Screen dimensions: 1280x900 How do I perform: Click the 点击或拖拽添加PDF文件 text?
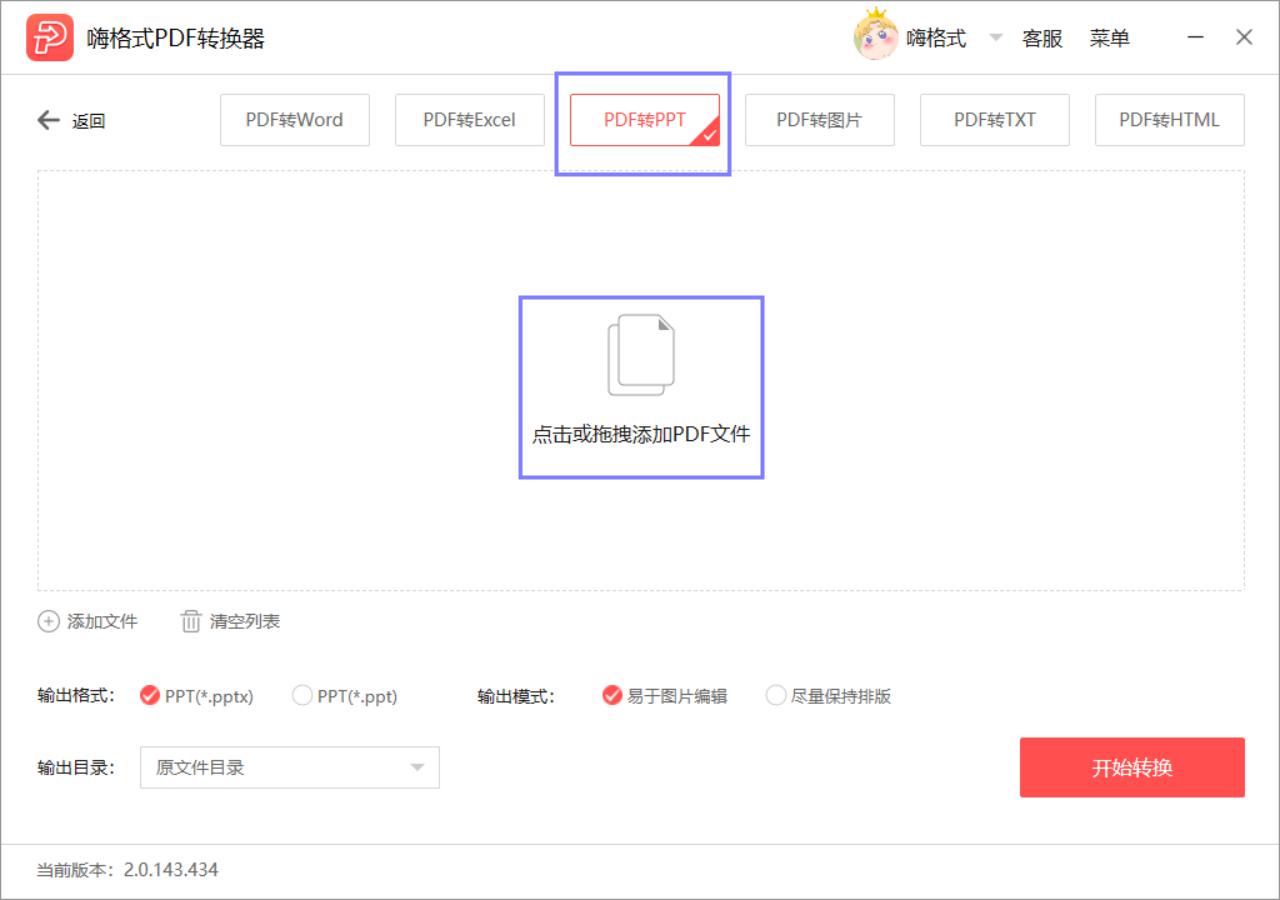tap(641, 434)
